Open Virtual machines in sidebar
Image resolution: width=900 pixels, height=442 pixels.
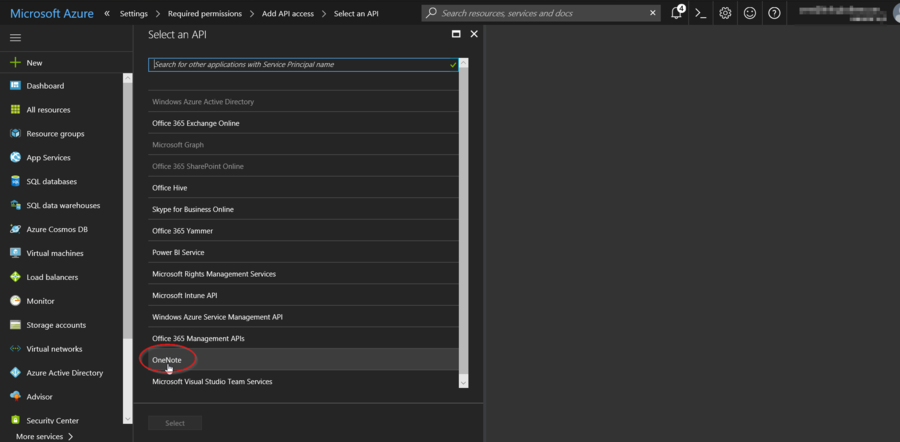[x=55, y=254]
